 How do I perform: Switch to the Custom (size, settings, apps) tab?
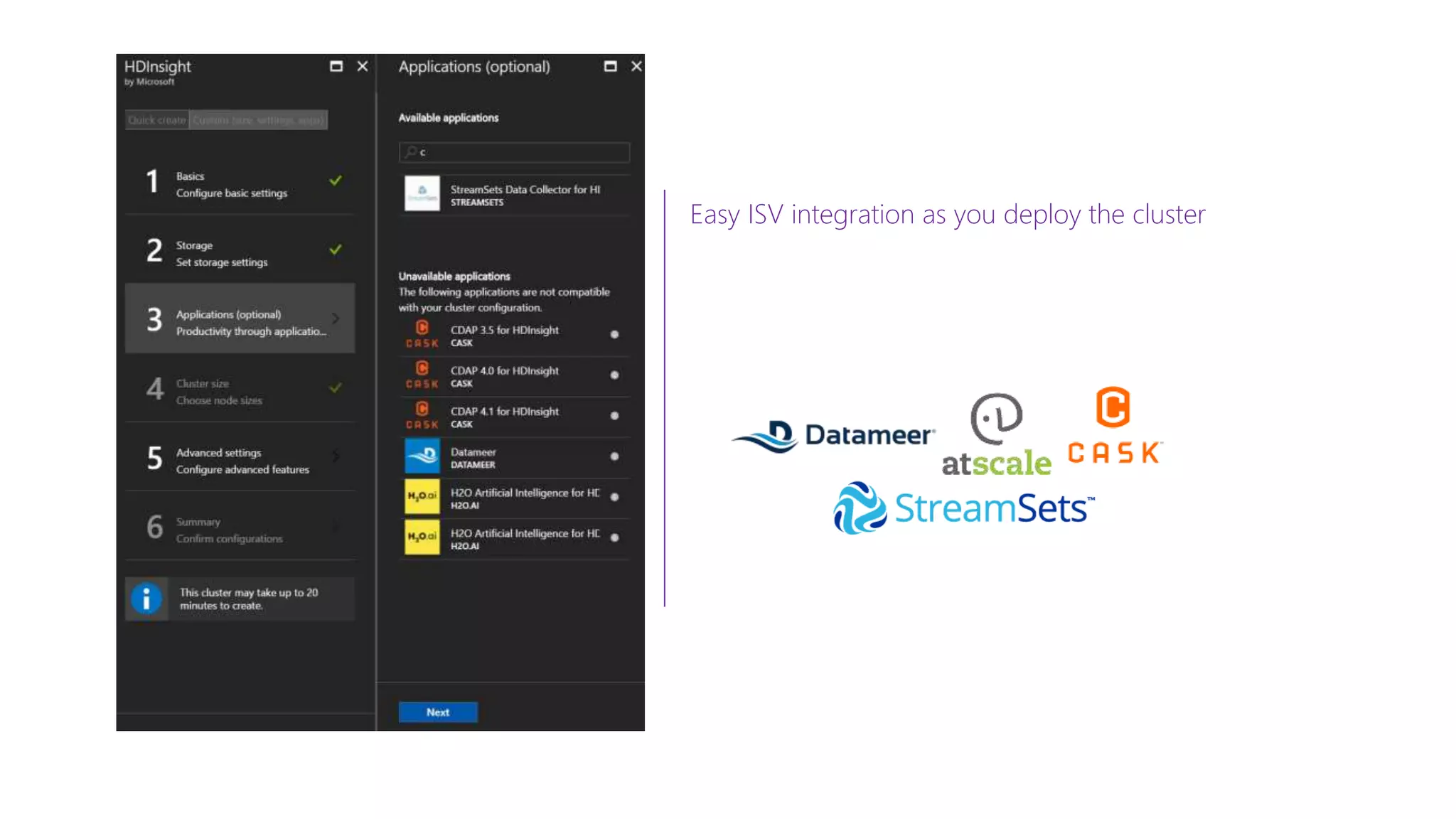258,120
